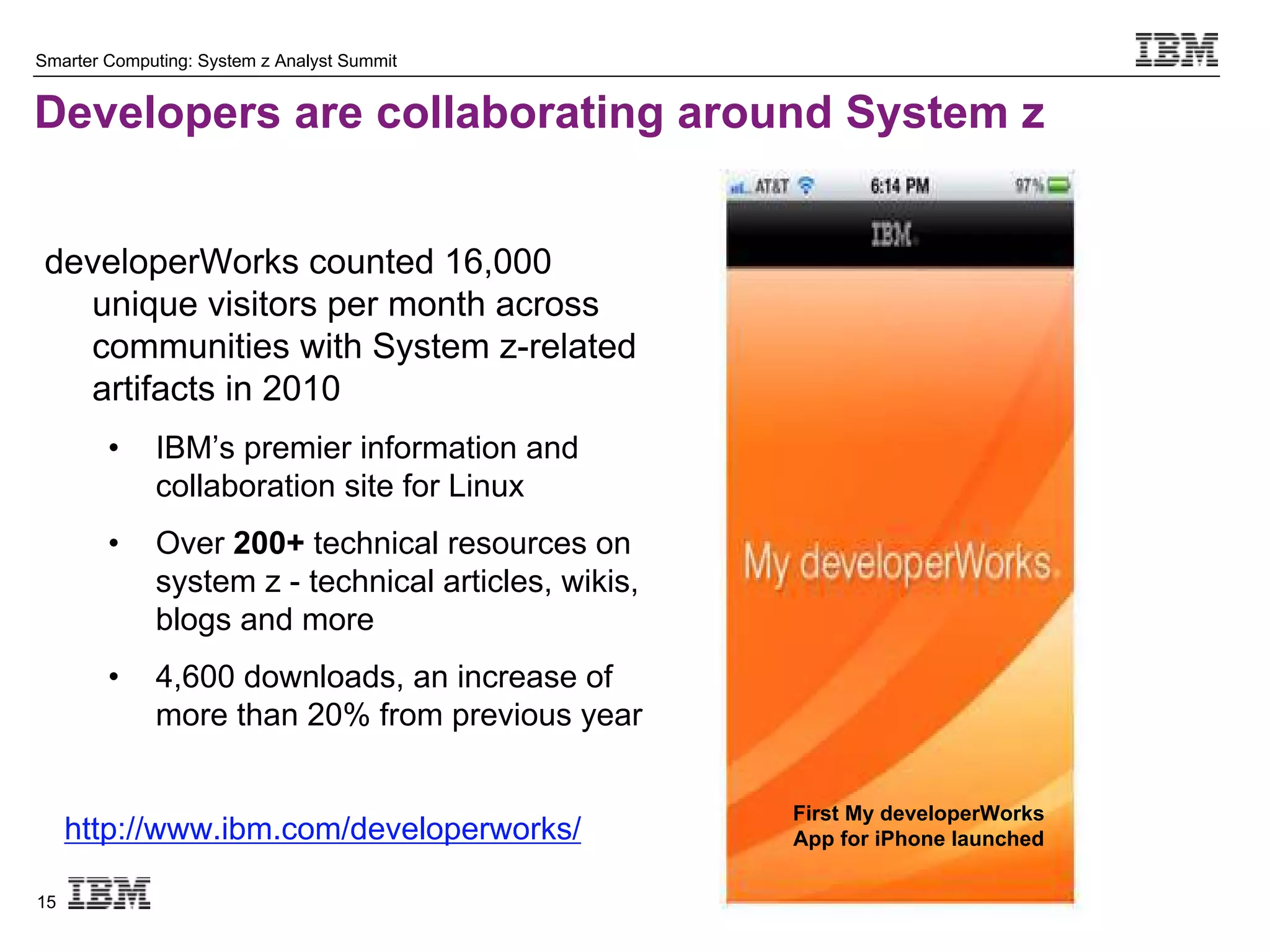Screen dimensions: 1270x952
Task: Click the '97%' battery percentage text
Action: click(1029, 185)
